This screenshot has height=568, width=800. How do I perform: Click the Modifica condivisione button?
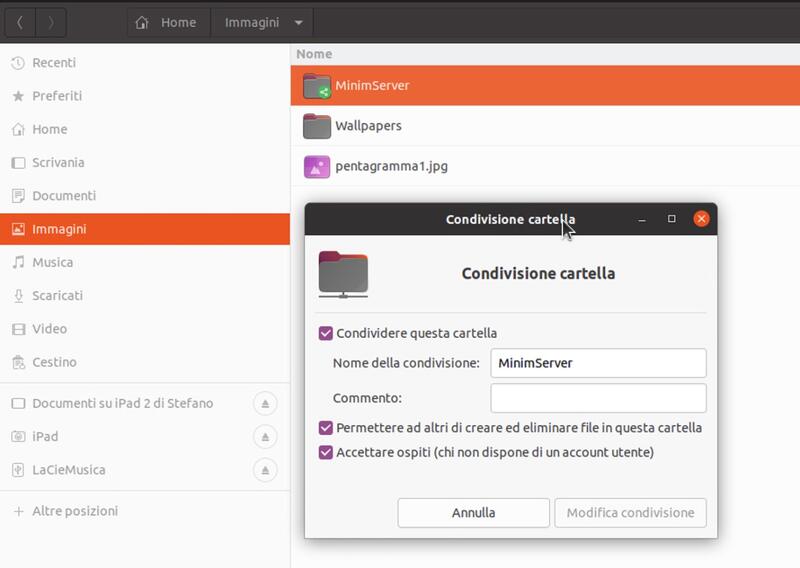tap(630, 513)
